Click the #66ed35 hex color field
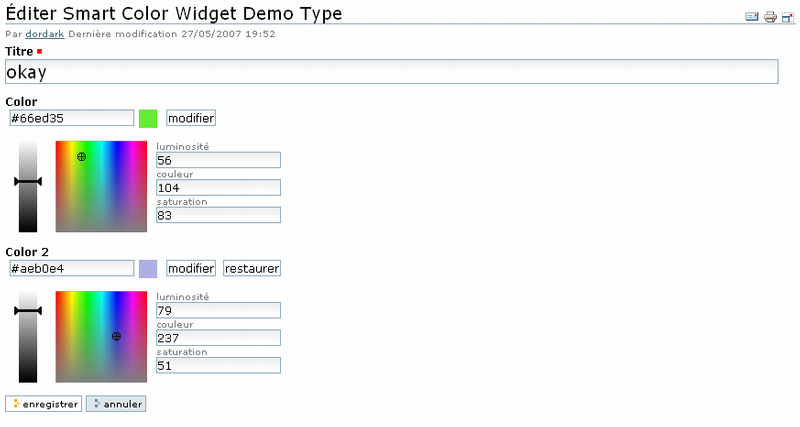The image size is (800, 427). point(70,118)
